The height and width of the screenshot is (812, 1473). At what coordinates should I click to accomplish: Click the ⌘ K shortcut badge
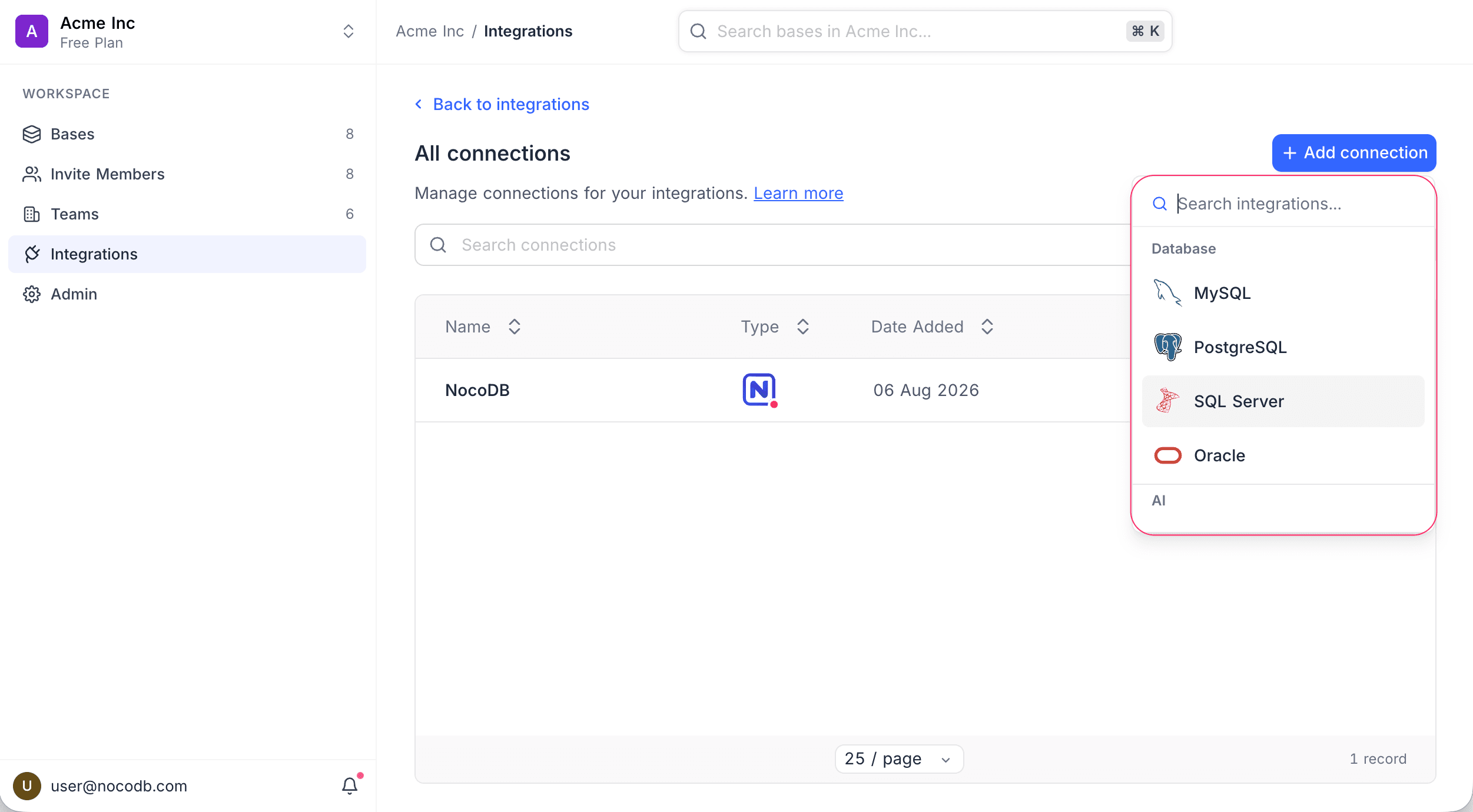[x=1145, y=31]
